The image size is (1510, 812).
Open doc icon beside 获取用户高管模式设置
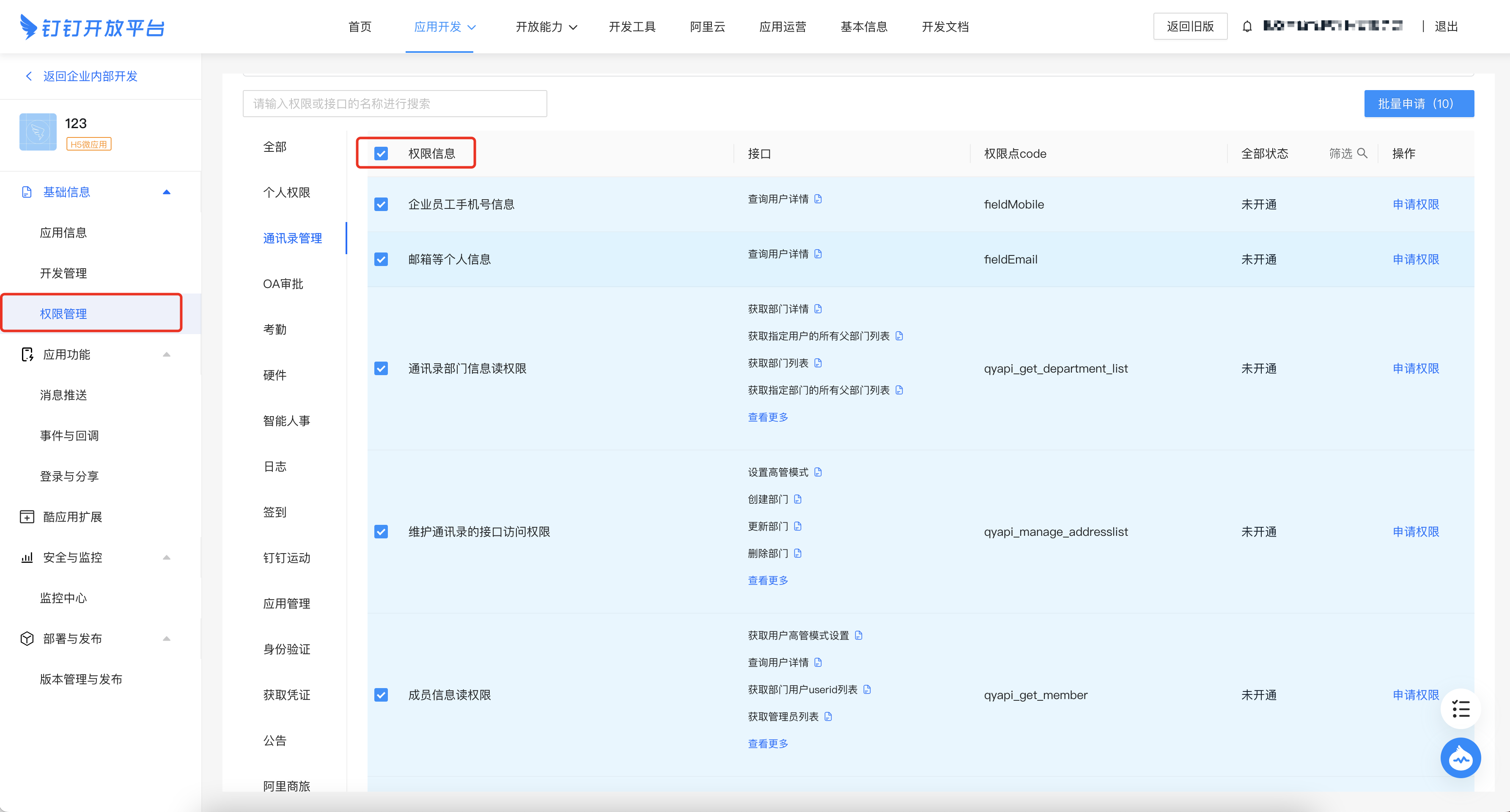pyautogui.click(x=858, y=635)
